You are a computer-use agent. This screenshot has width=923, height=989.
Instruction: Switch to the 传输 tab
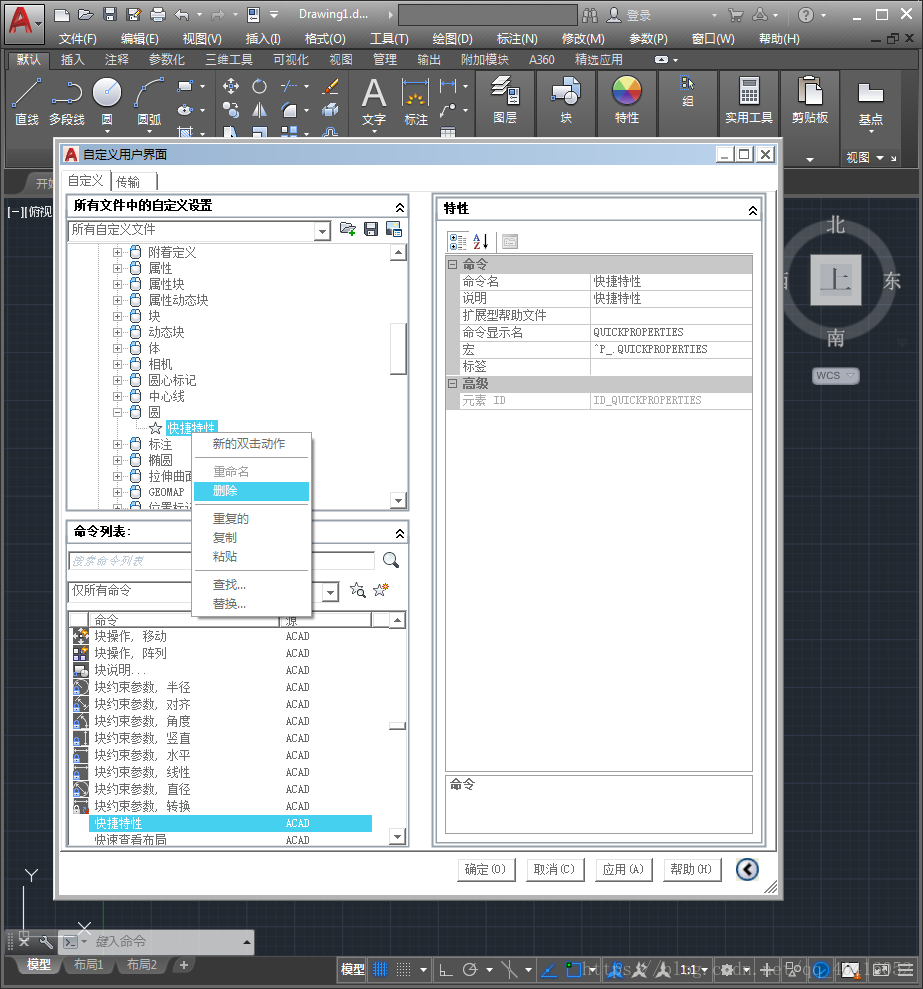pos(128,182)
